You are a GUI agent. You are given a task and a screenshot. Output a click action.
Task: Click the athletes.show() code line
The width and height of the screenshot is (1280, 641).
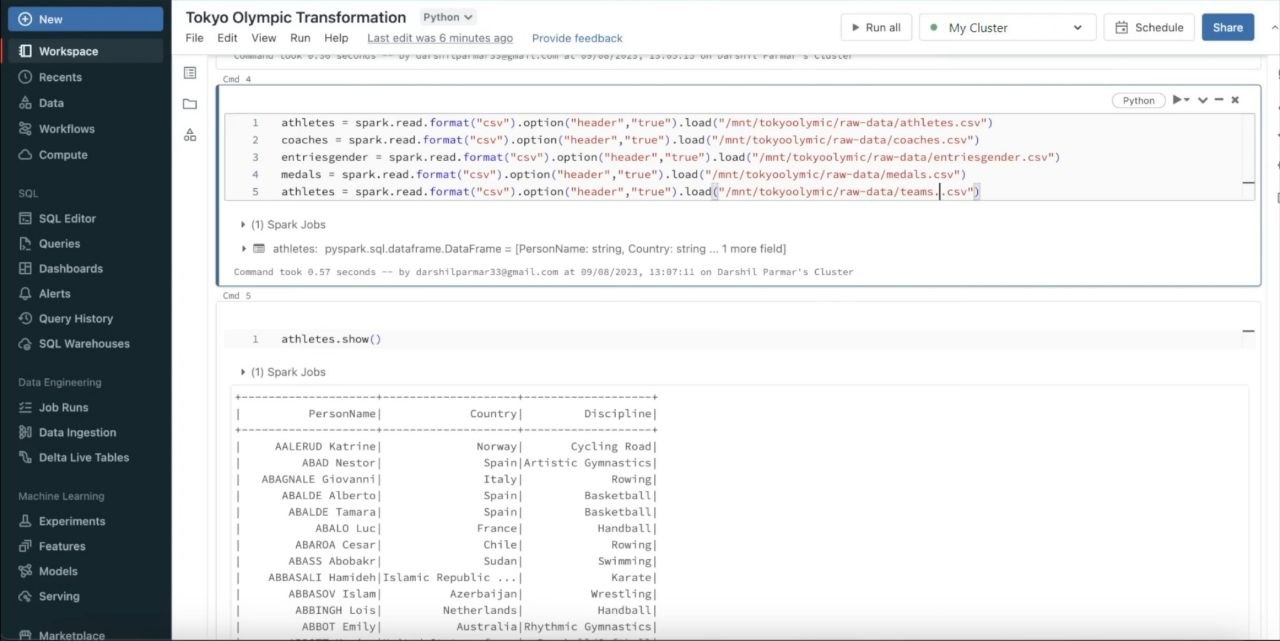[x=331, y=339]
